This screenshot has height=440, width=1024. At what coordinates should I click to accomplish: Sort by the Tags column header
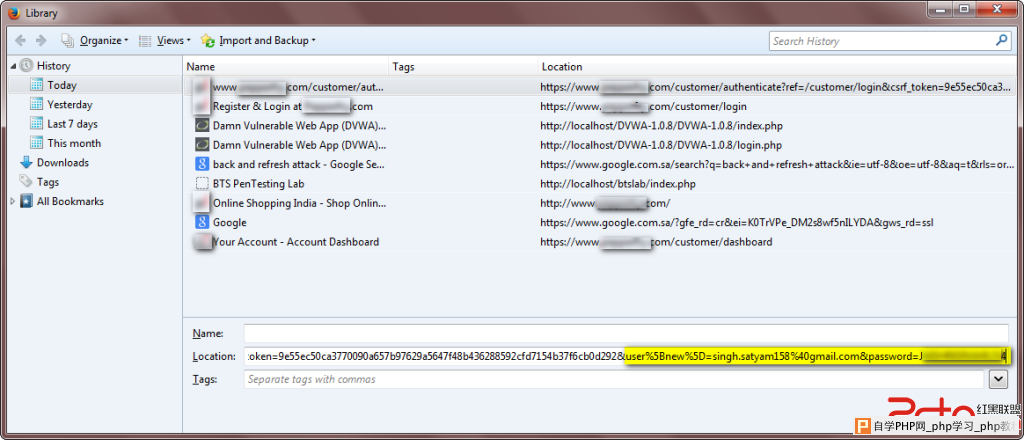pos(464,67)
